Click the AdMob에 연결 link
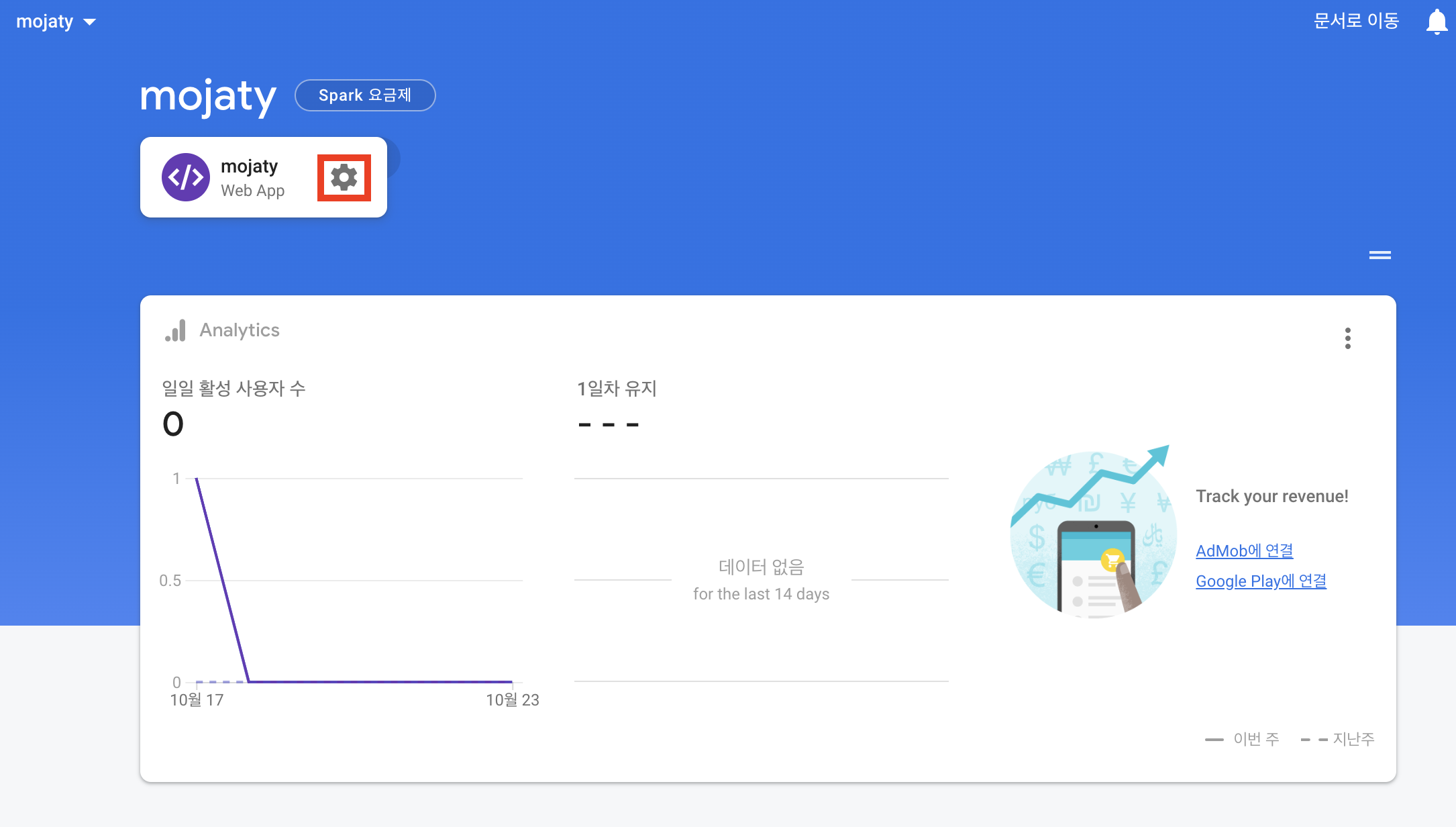The height and width of the screenshot is (827, 1456). (1244, 550)
